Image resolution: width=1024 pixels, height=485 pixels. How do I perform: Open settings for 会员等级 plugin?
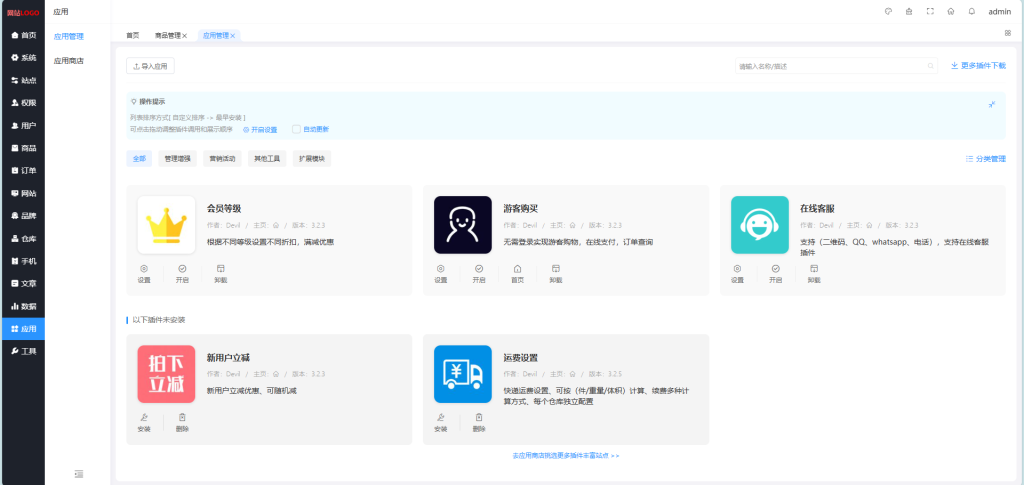[144, 273]
